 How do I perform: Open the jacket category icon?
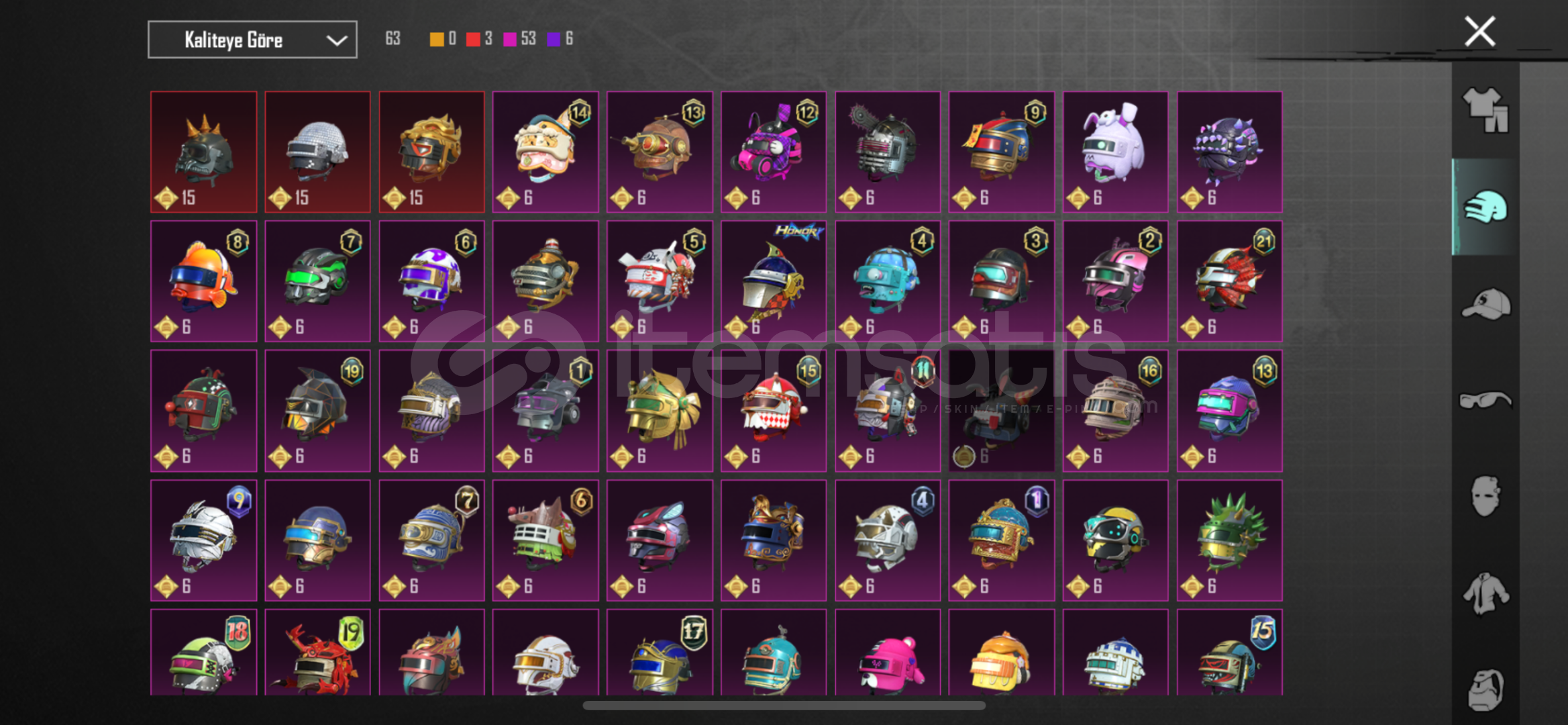[x=1485, y=593]
